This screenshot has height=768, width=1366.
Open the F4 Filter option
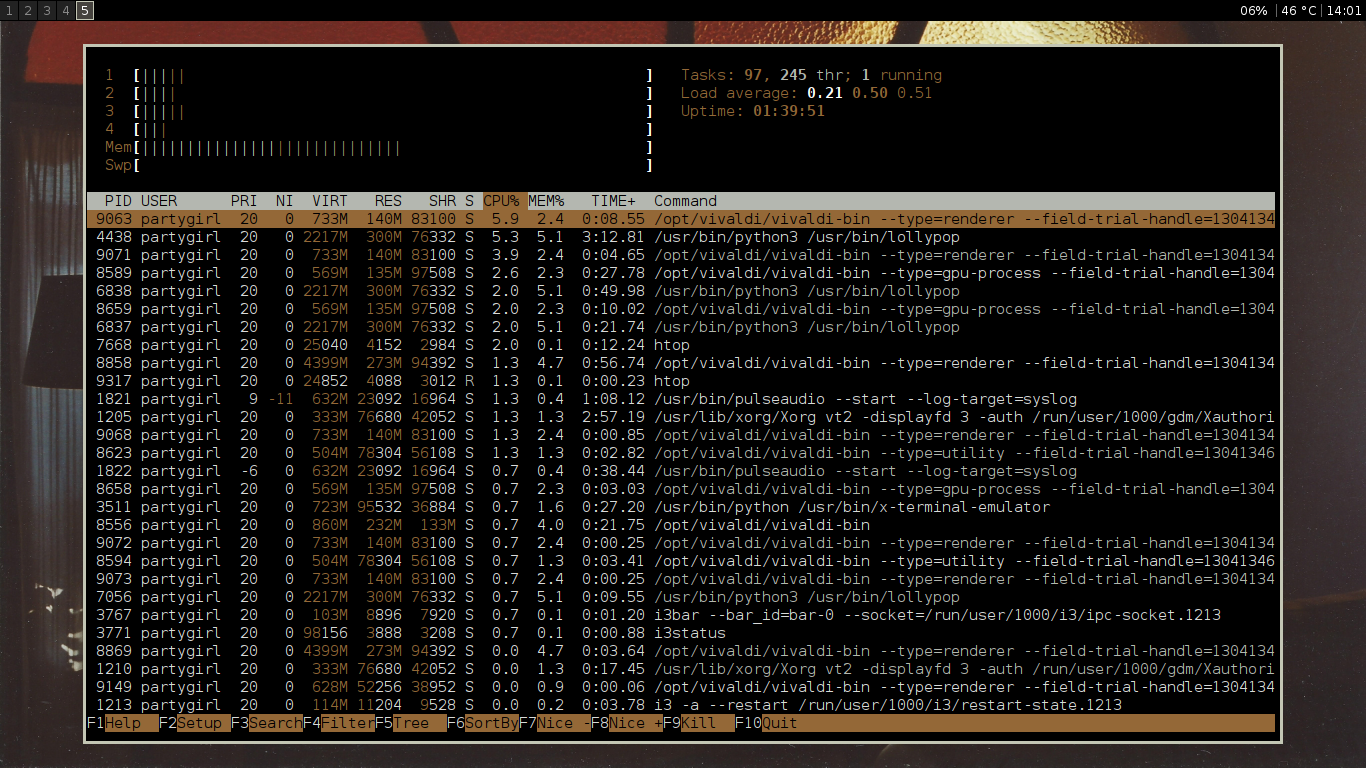(338, 723)
